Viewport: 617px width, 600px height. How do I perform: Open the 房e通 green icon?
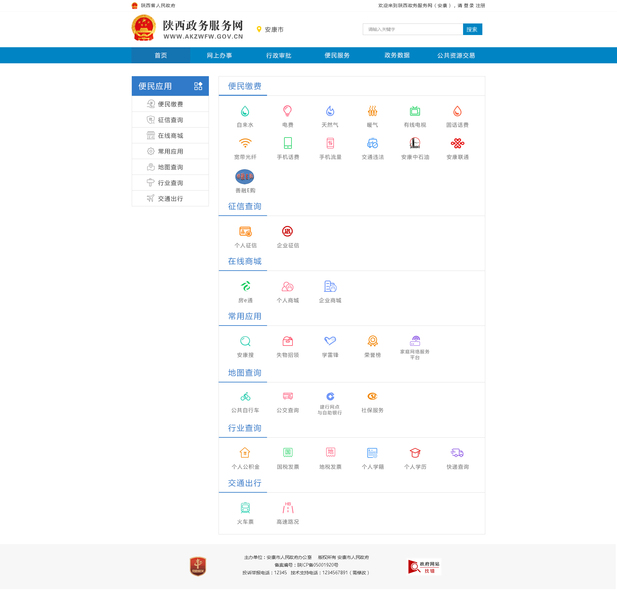[x=245, y=286]
